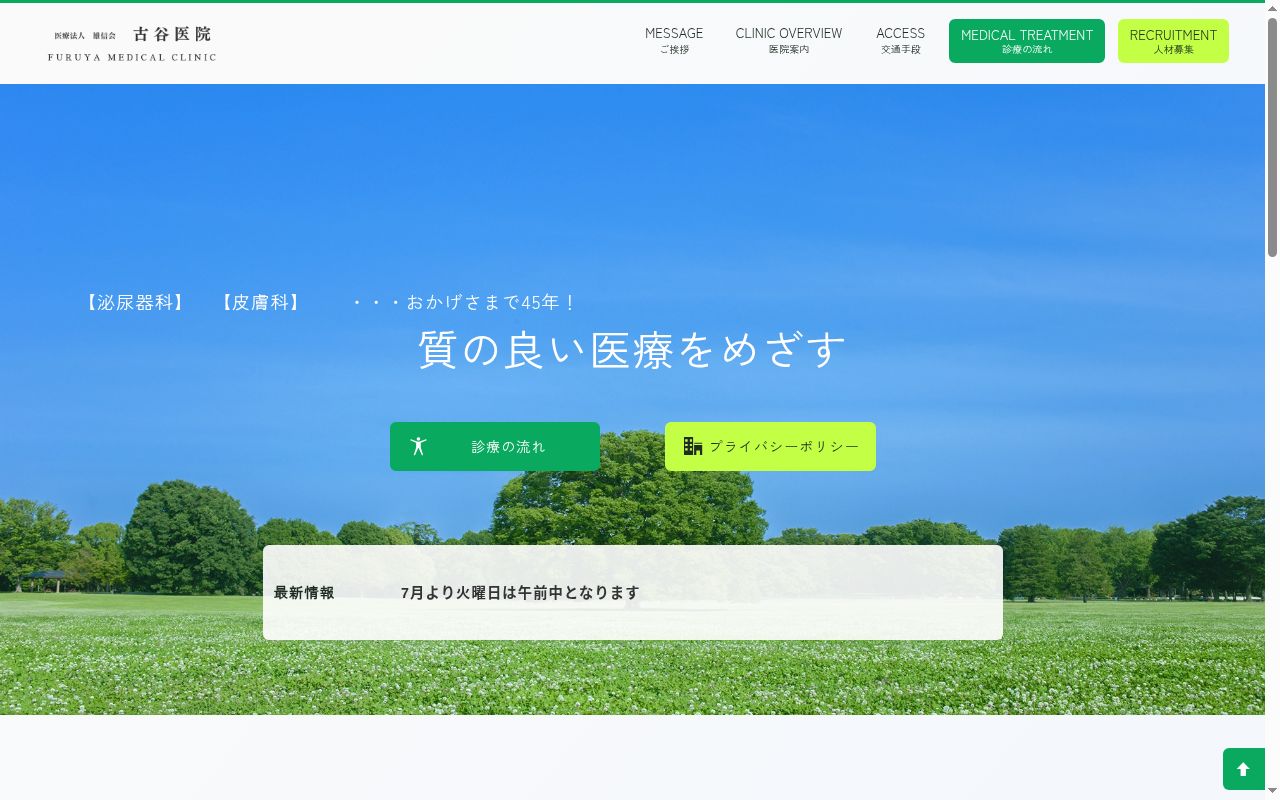Open the ACCESS 交通手段 page

(x=901, y=41)
